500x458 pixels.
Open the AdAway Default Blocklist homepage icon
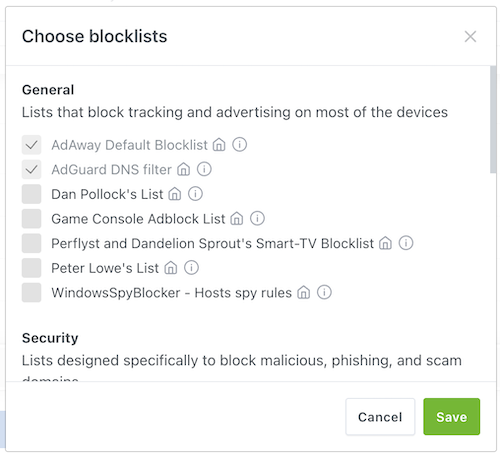pyautogui.click(x=219, y=145)
